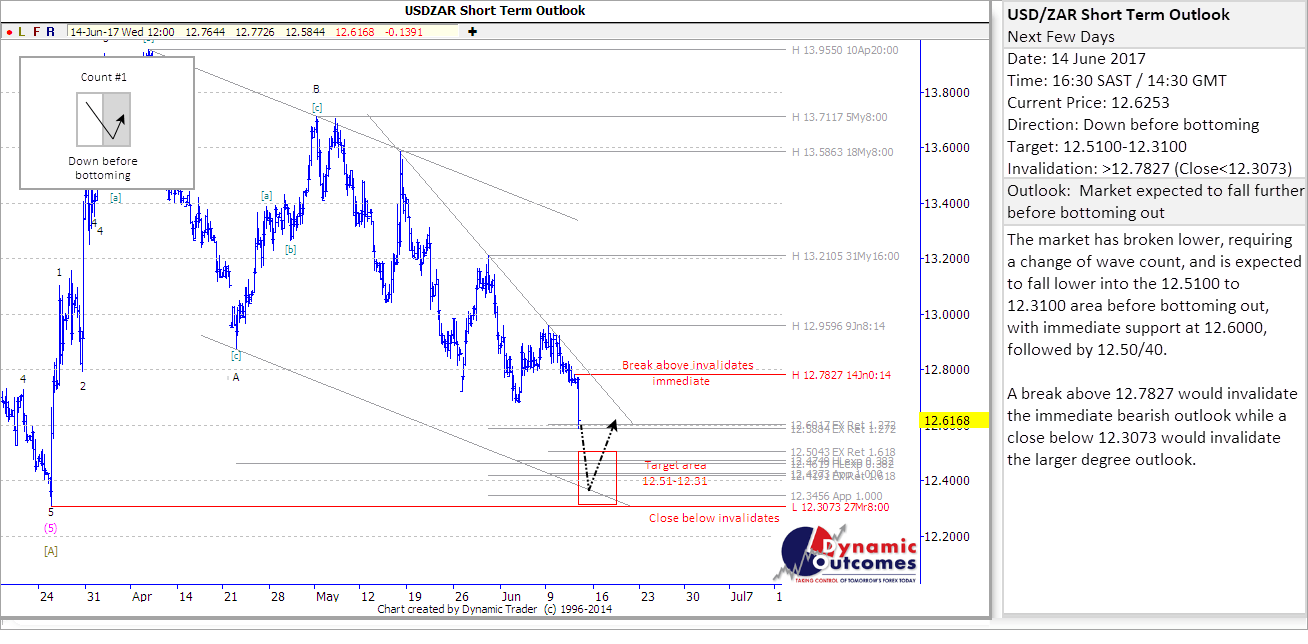This screenshot has width=1308, height=644.
Task: Click the 12.3456 App. 1.000 projection label
Action: pyautogui.click(x=837, y=496)
